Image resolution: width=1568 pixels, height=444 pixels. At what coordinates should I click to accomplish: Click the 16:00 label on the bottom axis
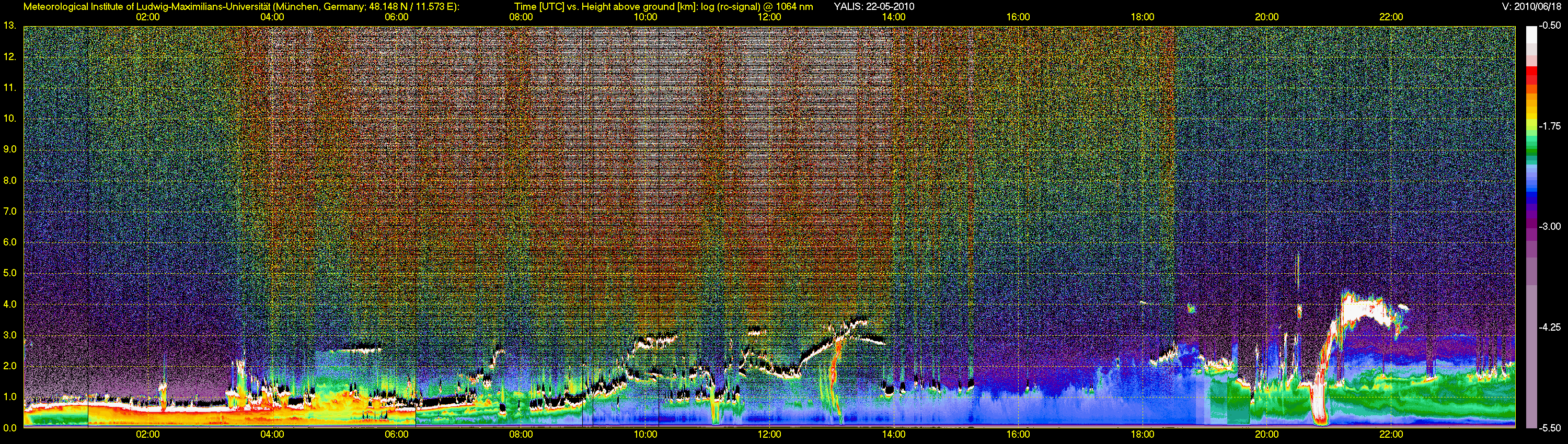[1018, 434]
